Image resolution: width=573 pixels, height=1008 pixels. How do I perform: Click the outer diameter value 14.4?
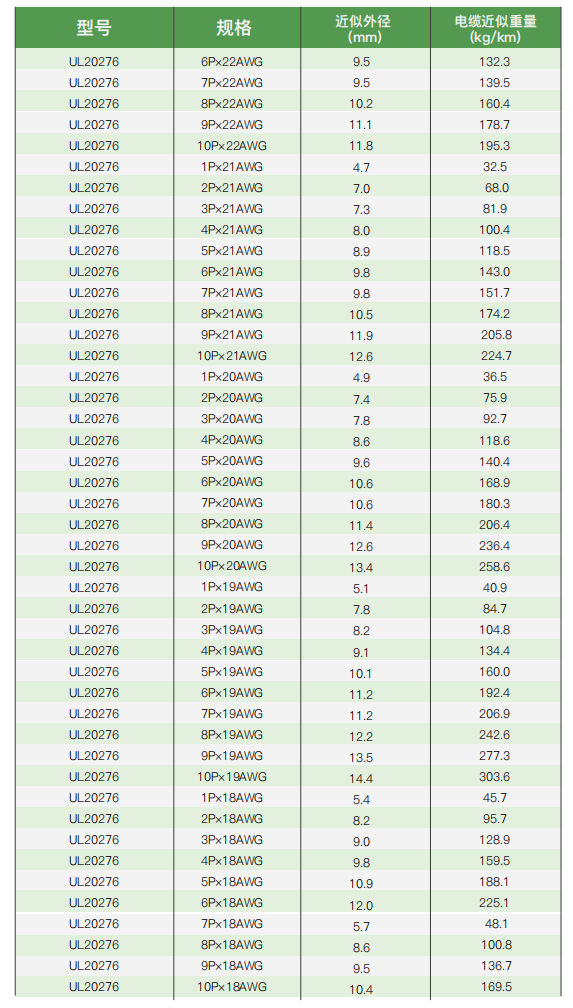pos(361,778)
